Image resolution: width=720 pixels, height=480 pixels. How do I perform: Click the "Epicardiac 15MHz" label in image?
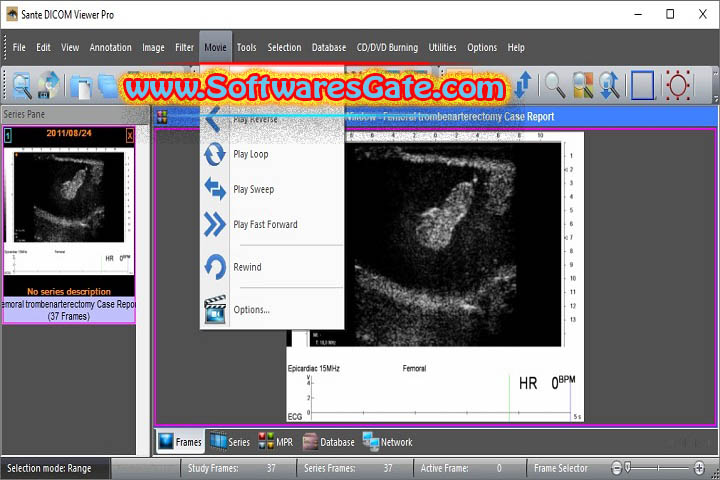(x=314, y=368)
